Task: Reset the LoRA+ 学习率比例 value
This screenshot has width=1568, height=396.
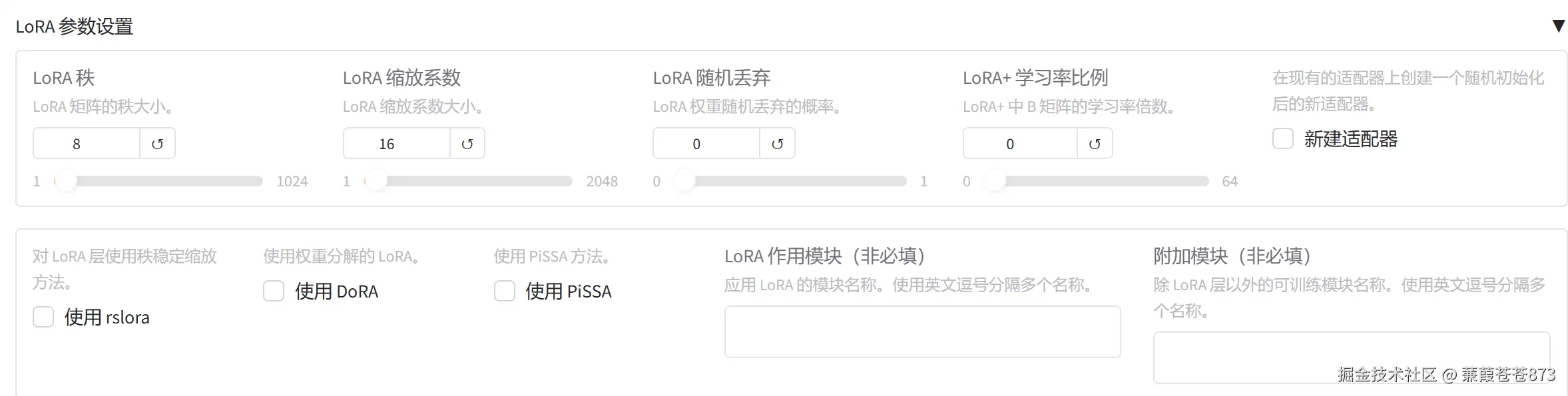Action: [1095, 144]
